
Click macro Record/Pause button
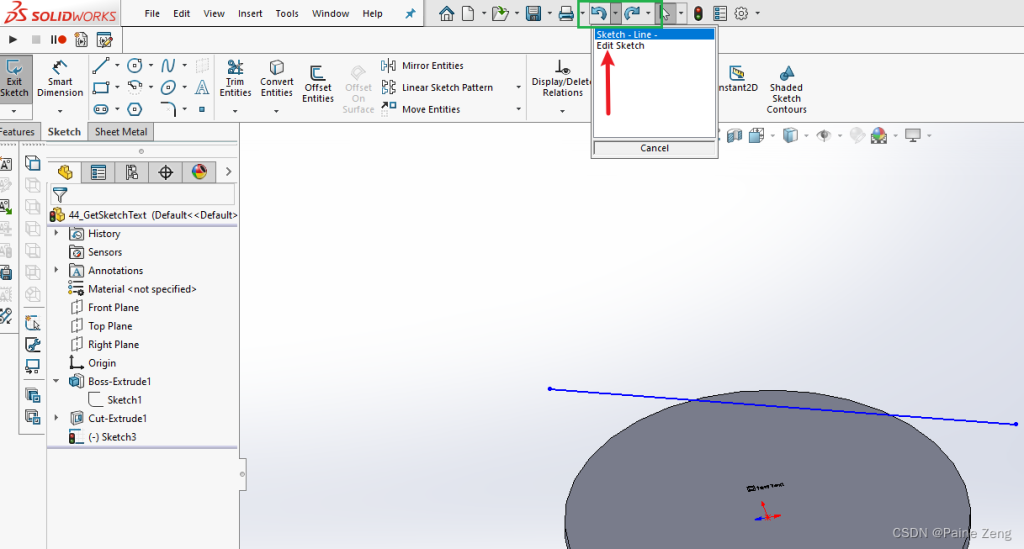pos(58,40)
